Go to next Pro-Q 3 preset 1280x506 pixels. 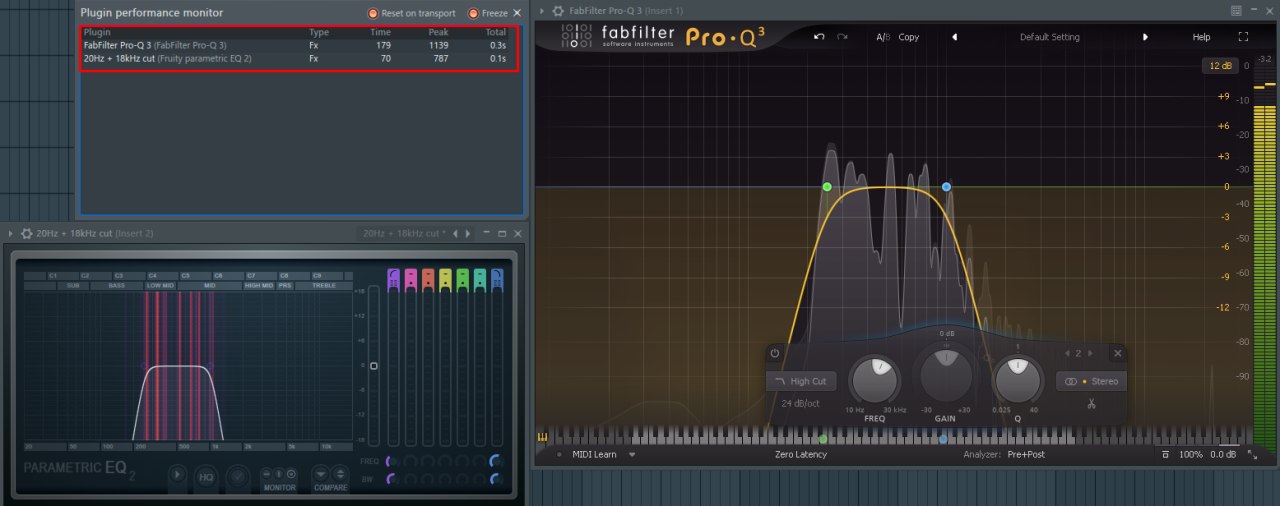[x=1145, y=37]
